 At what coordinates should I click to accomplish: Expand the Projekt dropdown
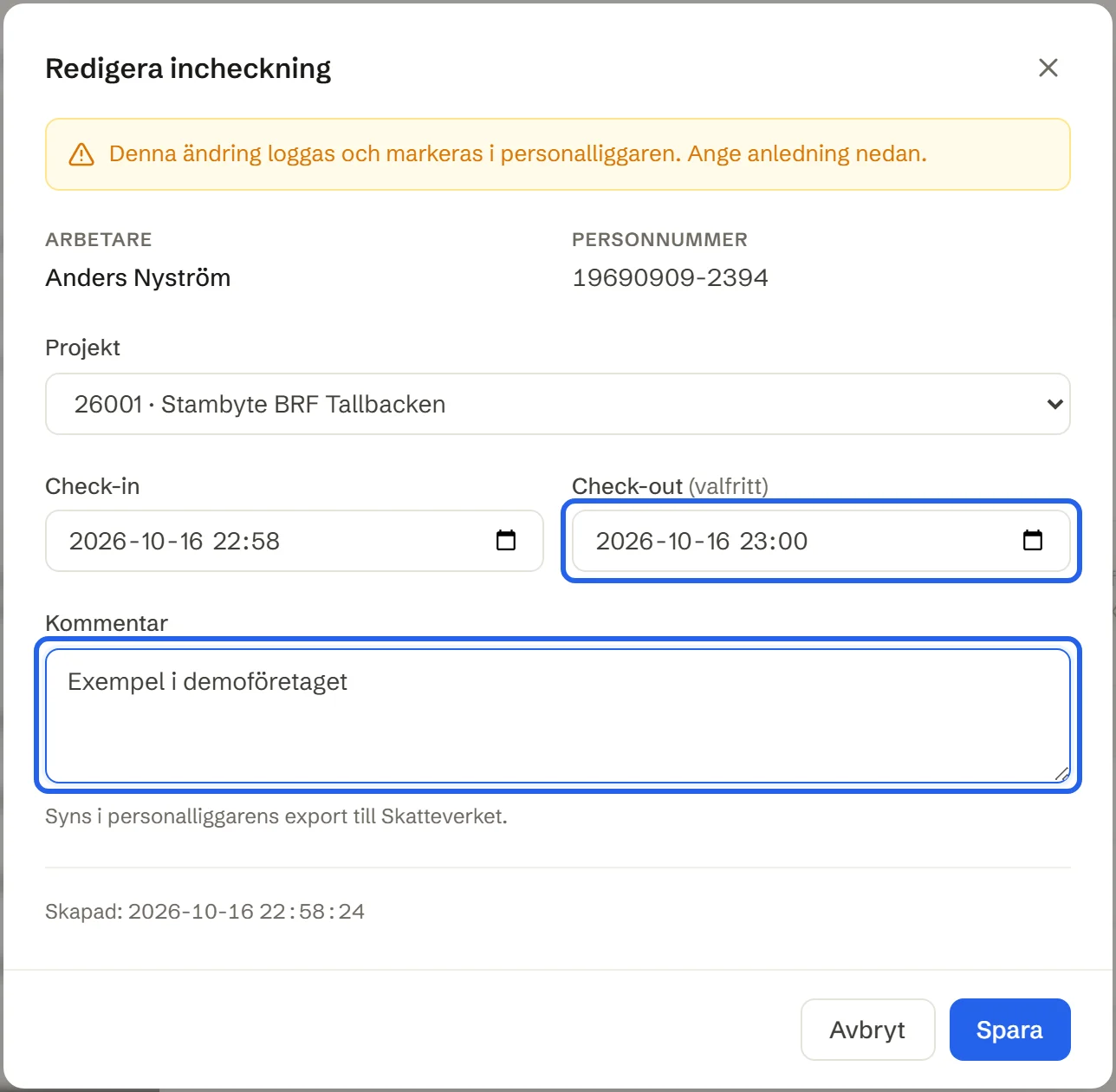click(558, 404)
